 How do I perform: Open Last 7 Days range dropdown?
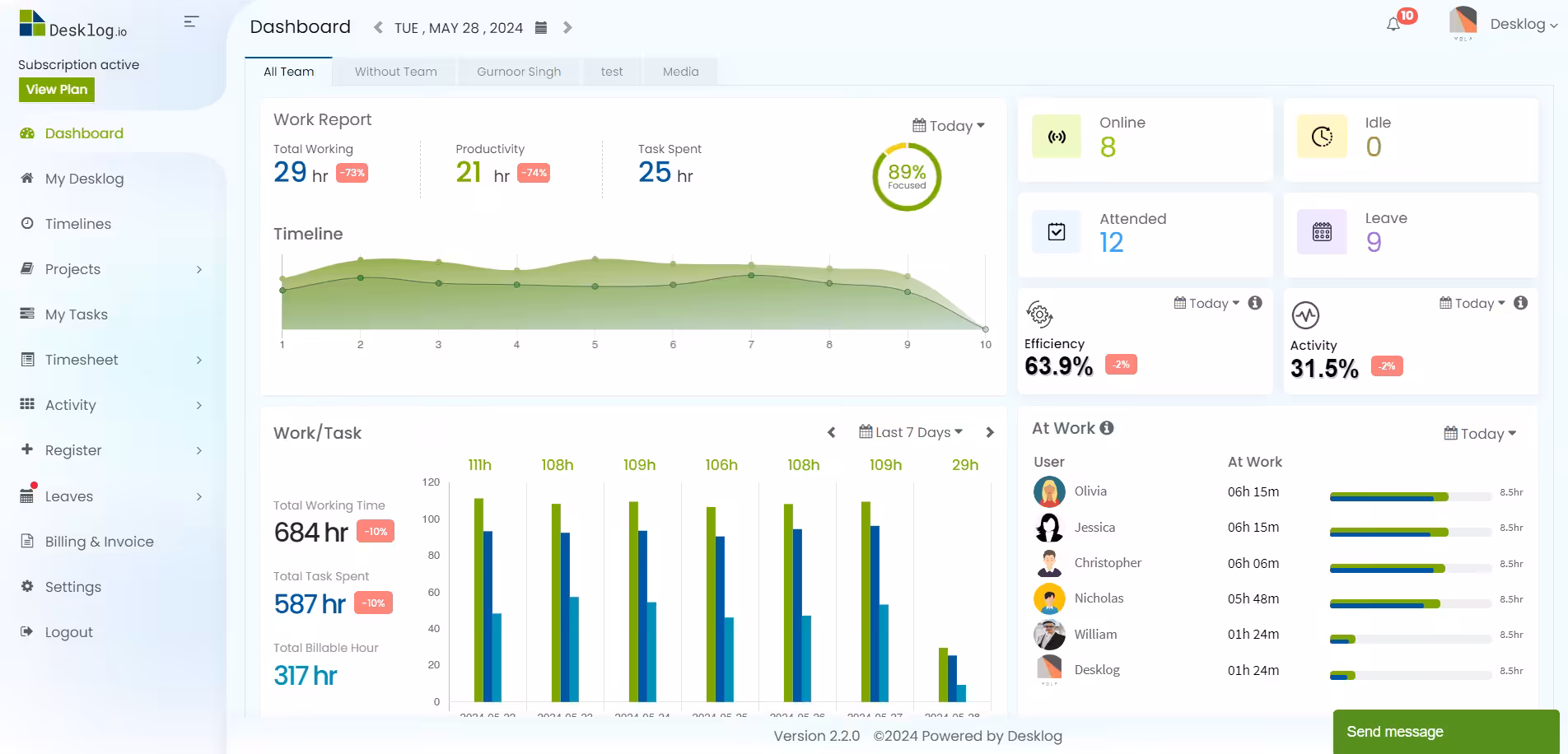point(911,432)
